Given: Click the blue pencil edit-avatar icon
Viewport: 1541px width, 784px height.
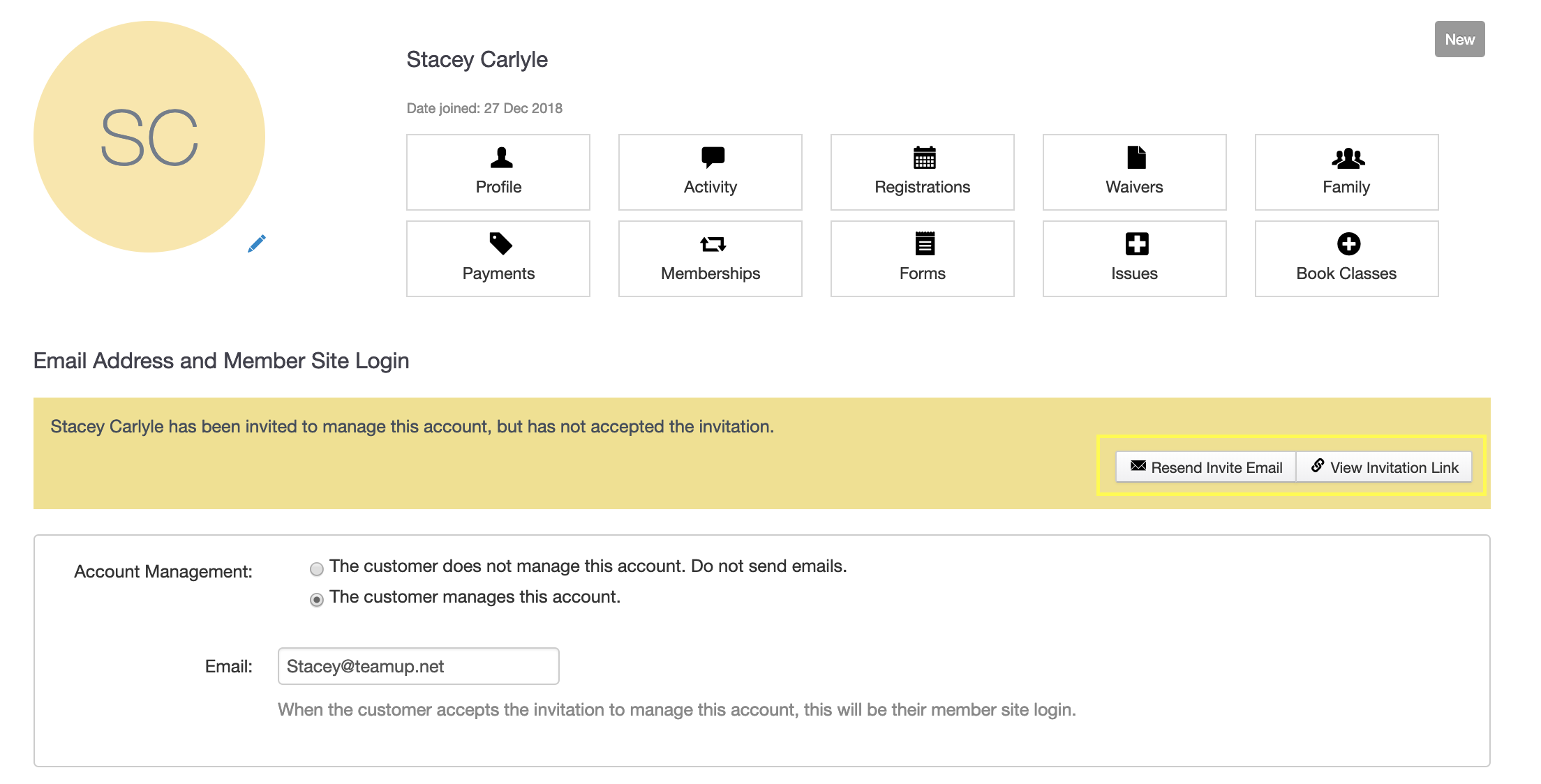Looking at the screenshot, I should tap(257, 243).
